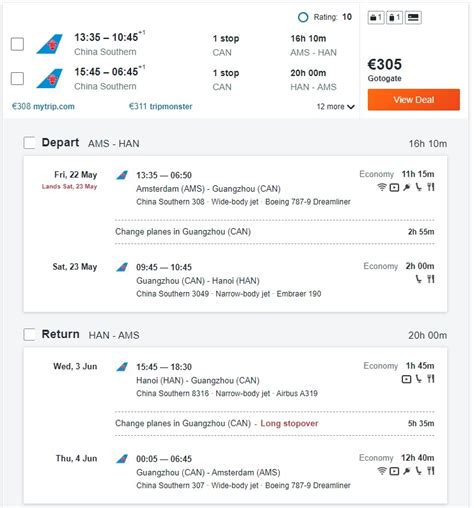Click the seat icon on China Southern 307
Image resolution: width=474 pixels, height=508 pixels.
418,471
